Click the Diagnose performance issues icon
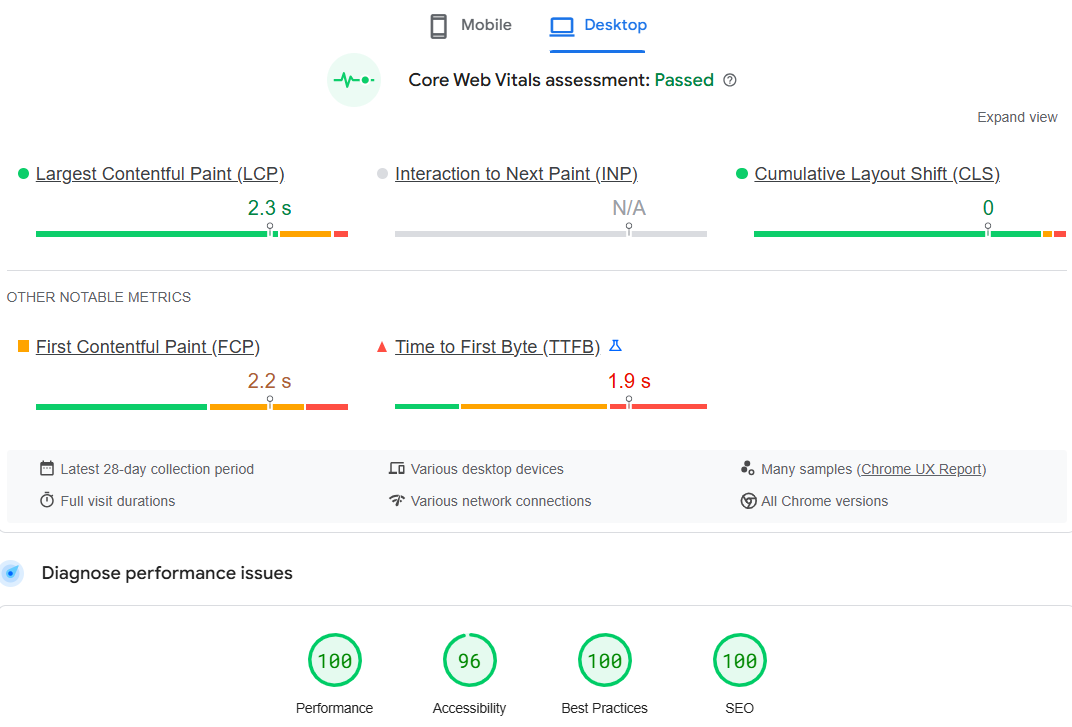 coord(11,573)
